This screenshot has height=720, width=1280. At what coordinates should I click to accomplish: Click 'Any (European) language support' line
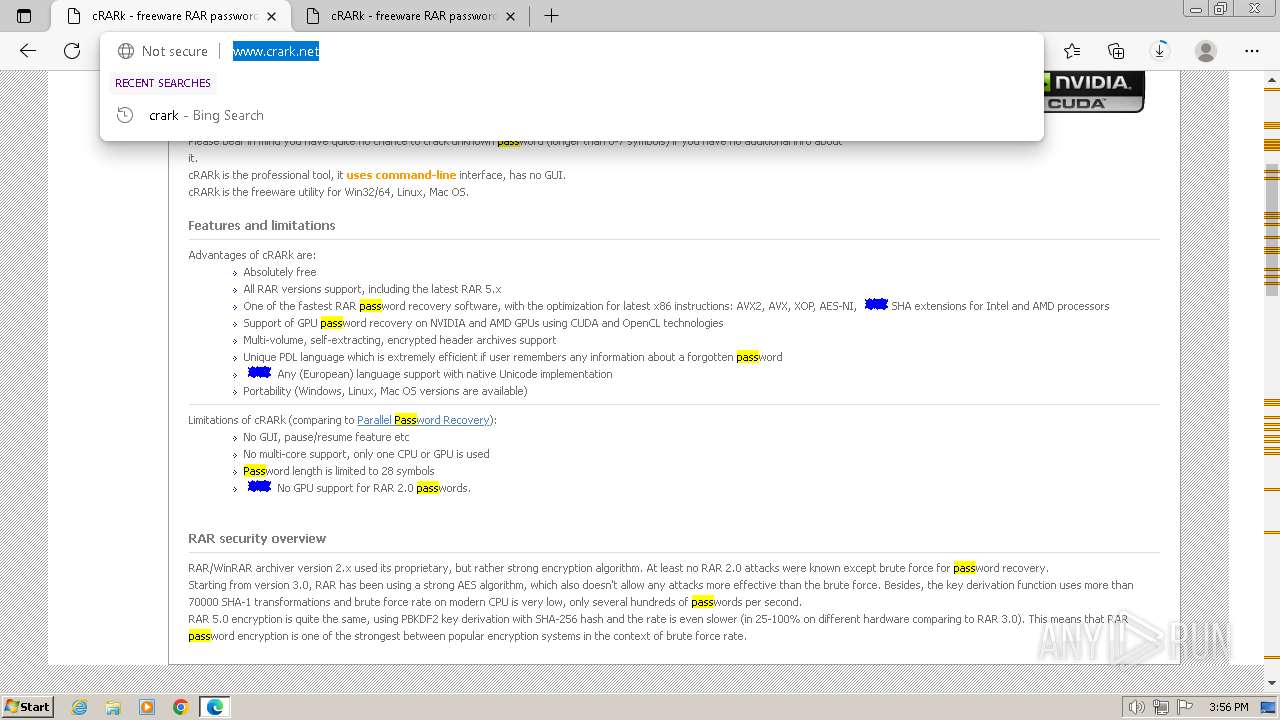coord(444,374)
